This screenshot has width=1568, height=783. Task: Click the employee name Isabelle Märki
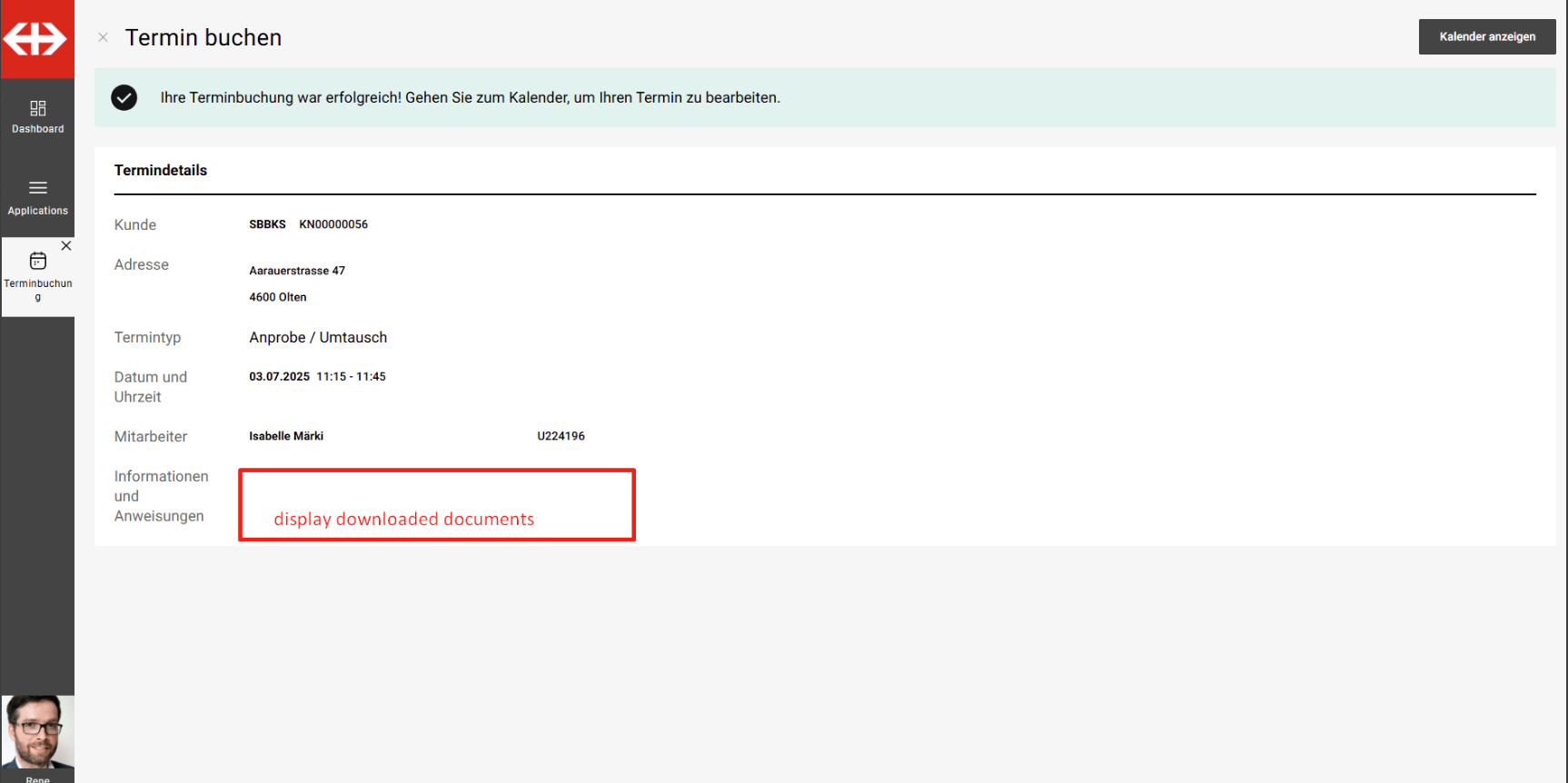point(286,436)
